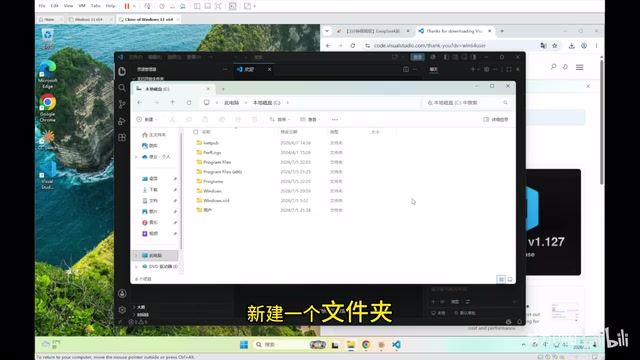The image size is (640, 360).
Task: Click the Paste icon in Explorer toolbar
Action: (205, 120)
